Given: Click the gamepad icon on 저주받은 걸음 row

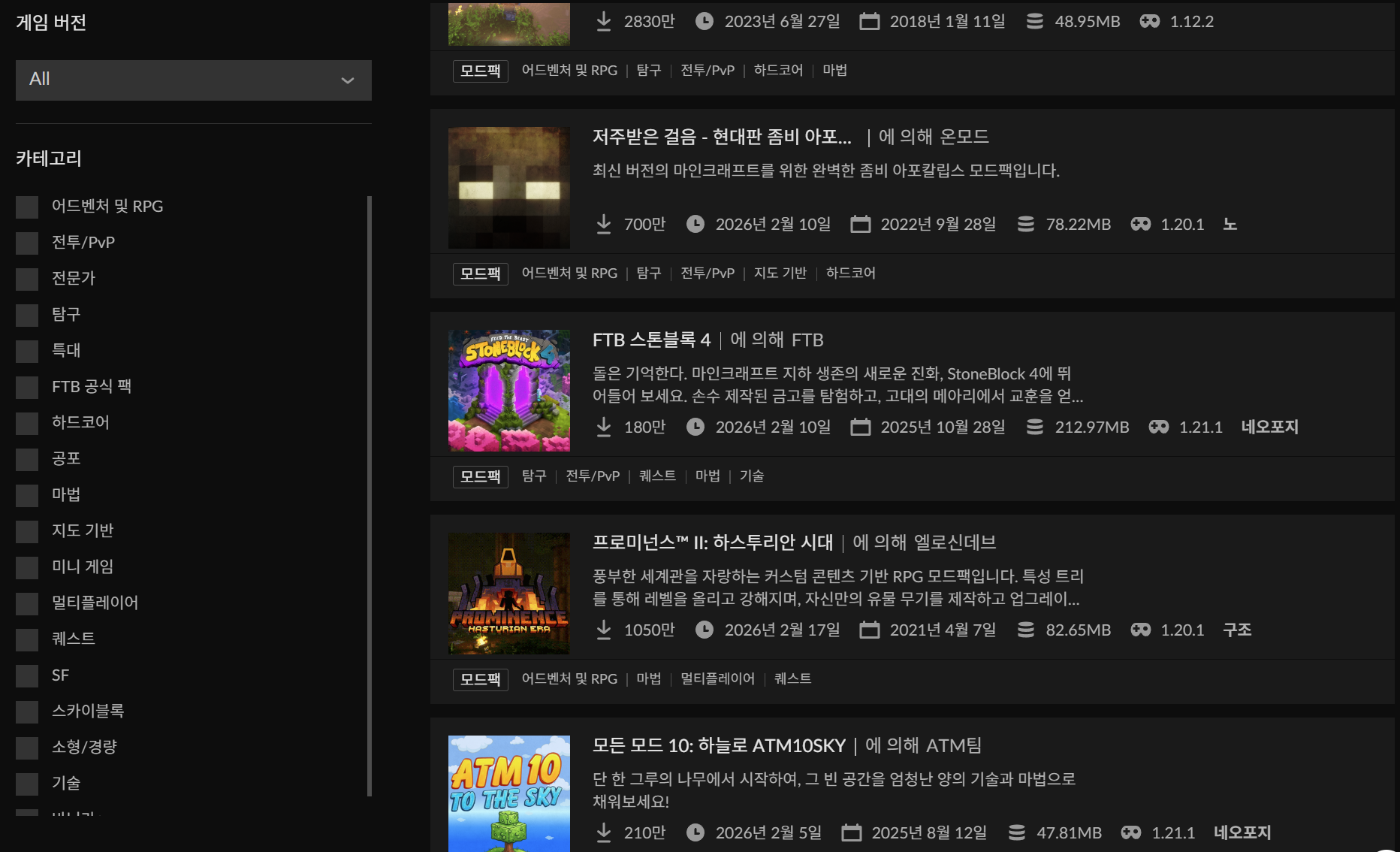Looking at the screenshot, I should [1141, 225].
